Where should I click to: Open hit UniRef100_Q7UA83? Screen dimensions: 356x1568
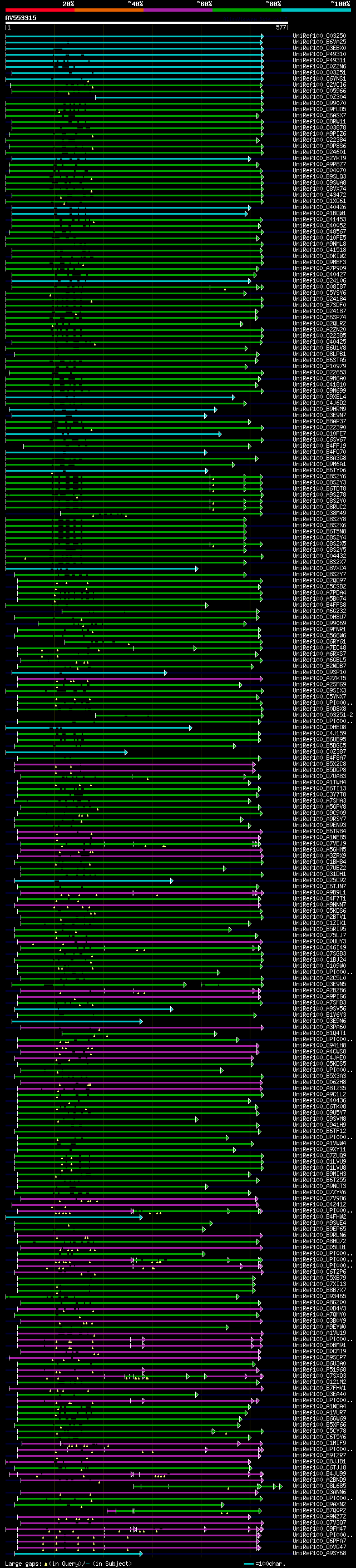(319, 776)
